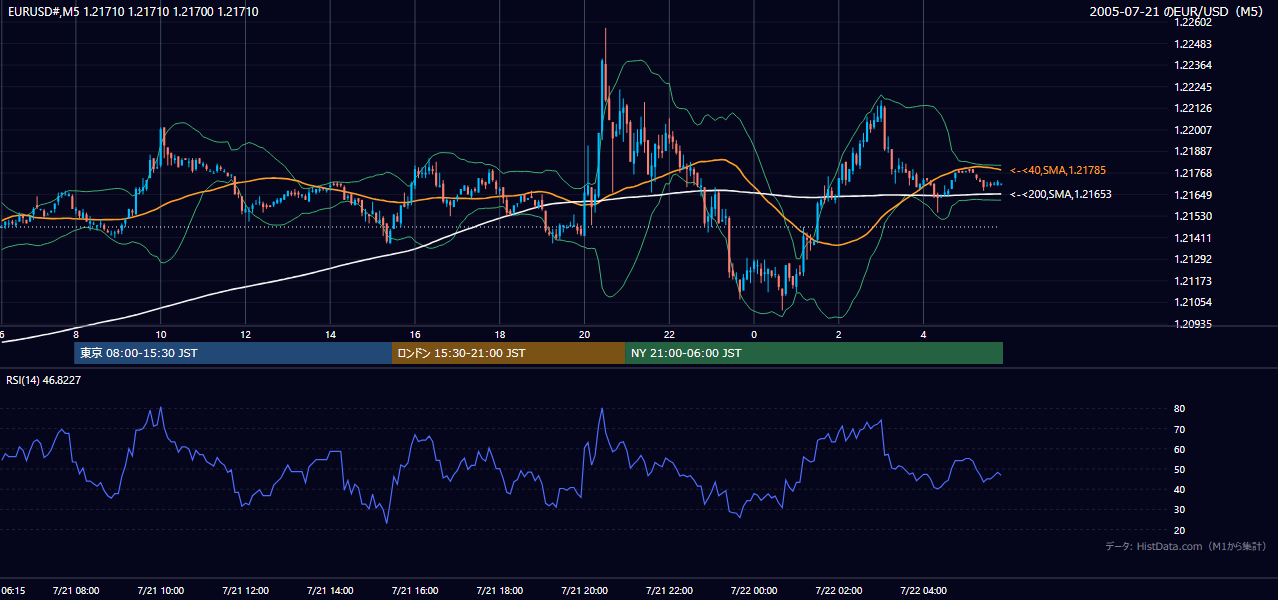Click hour label 18 under price chart
Screen dimensions: 1278x600
pos(500,334)
